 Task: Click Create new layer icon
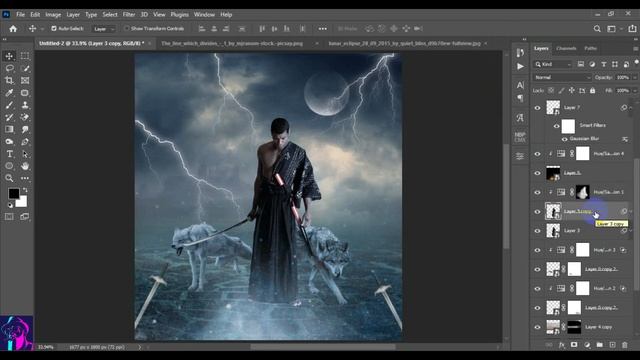pyautogui.click(x=612, y=345)
